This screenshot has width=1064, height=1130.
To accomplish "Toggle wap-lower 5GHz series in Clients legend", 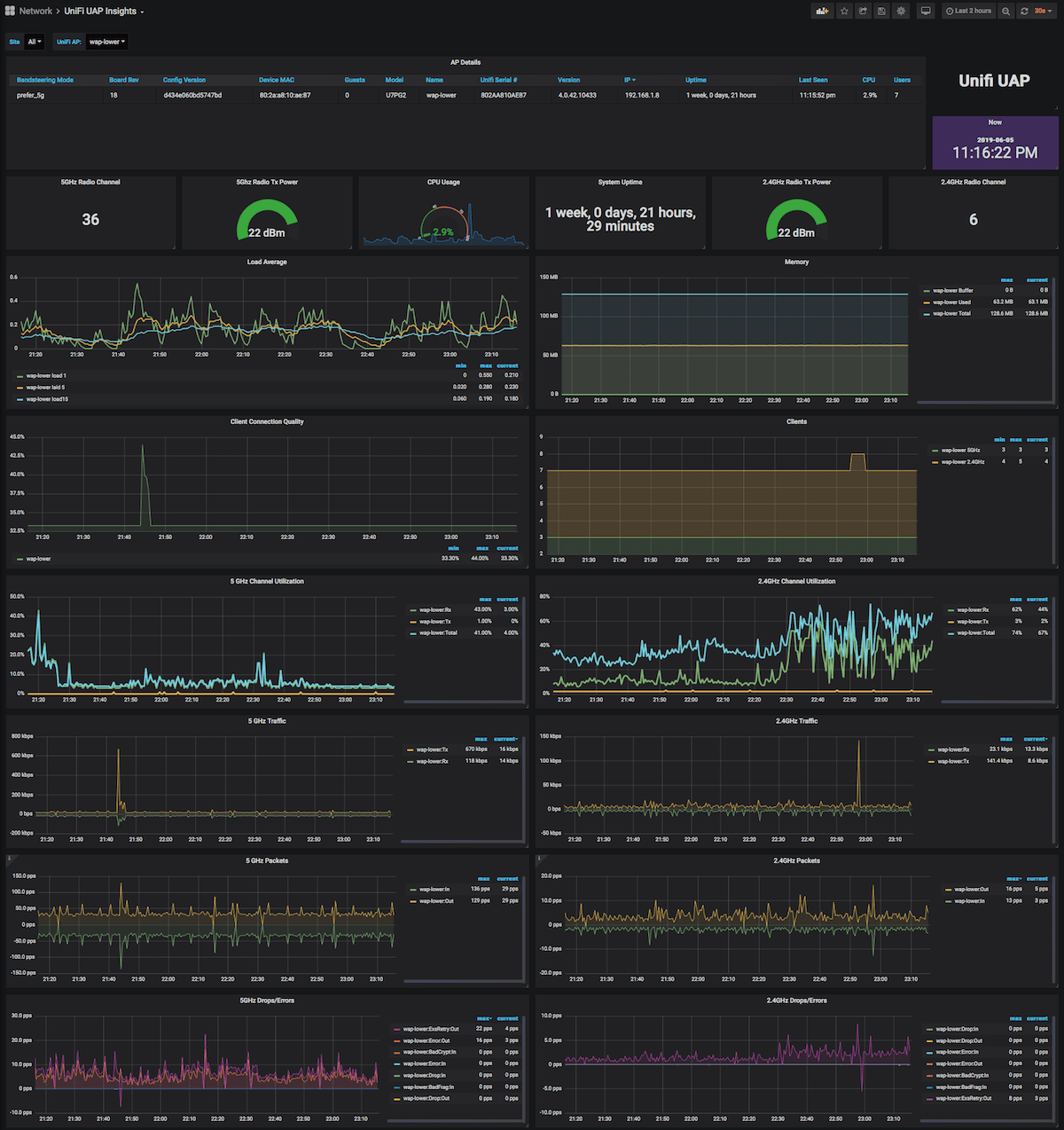I will pyautogui.click(x=960, y=451).
